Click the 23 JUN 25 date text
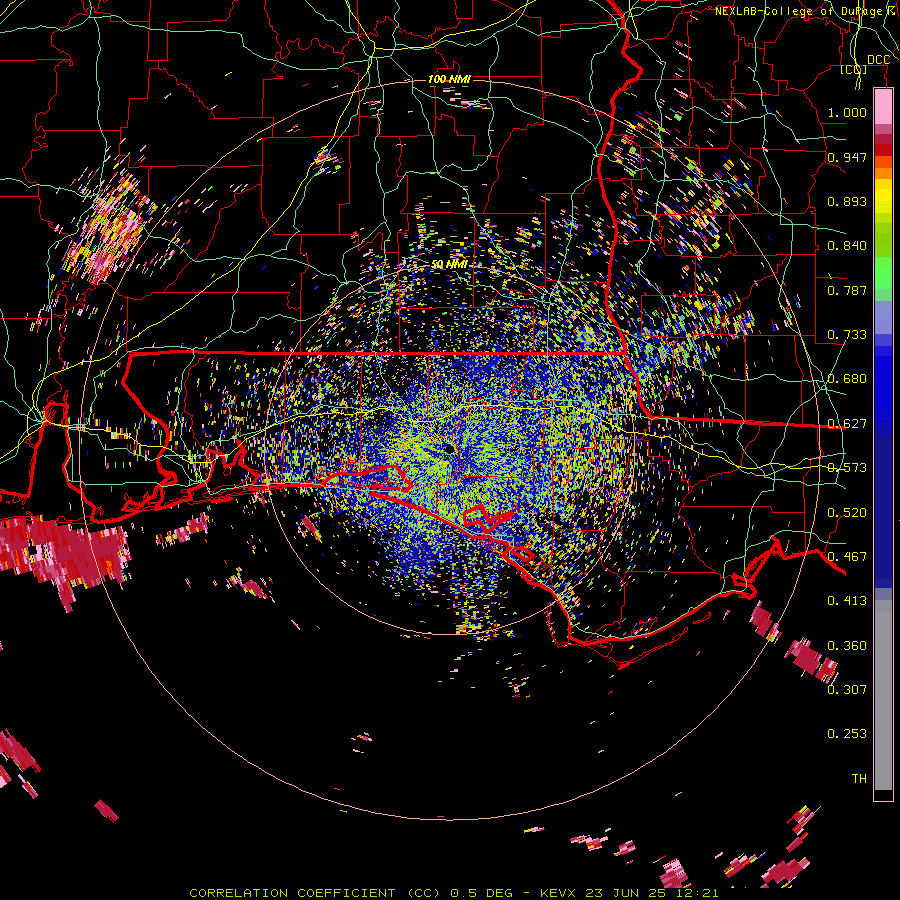This screenshot has height=900, width=900. point(626,893)
